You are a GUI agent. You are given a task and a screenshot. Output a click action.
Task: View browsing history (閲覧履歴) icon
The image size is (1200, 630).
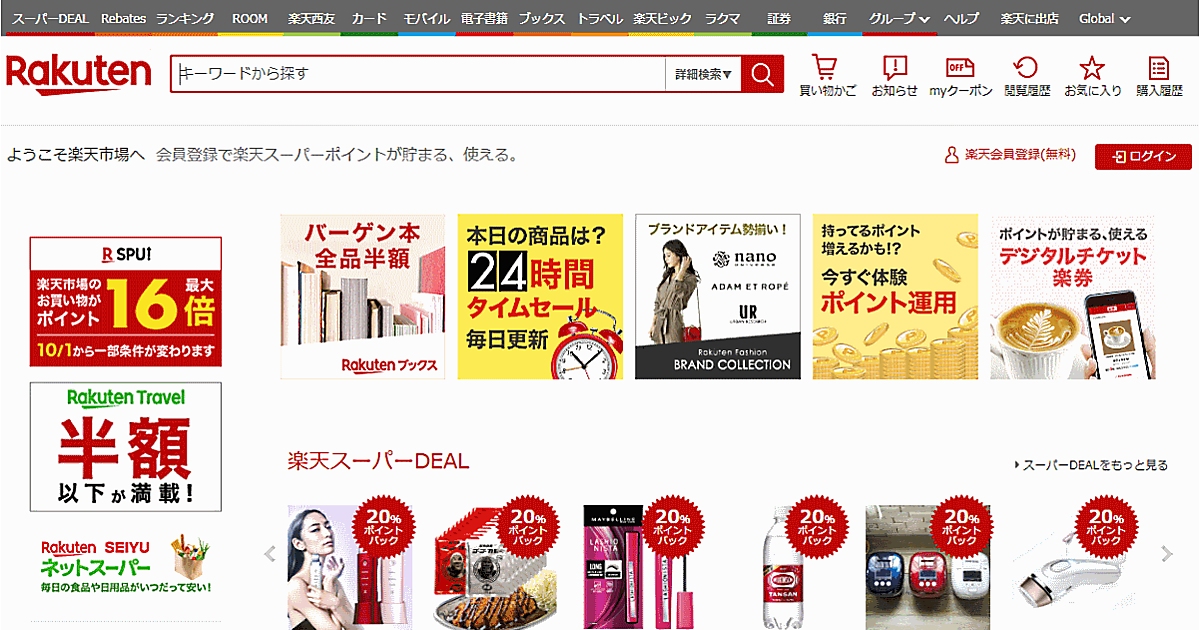tap(1027, 75)
